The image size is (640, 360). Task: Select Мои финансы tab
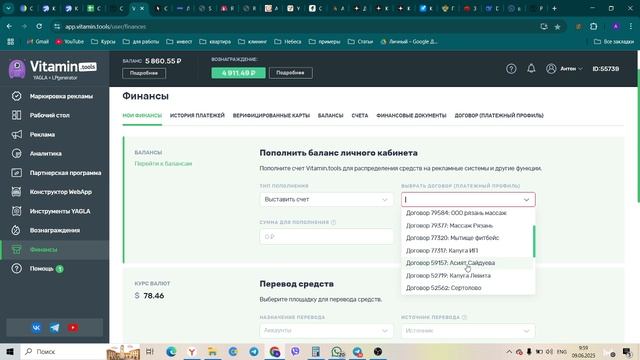click(142, 116)
